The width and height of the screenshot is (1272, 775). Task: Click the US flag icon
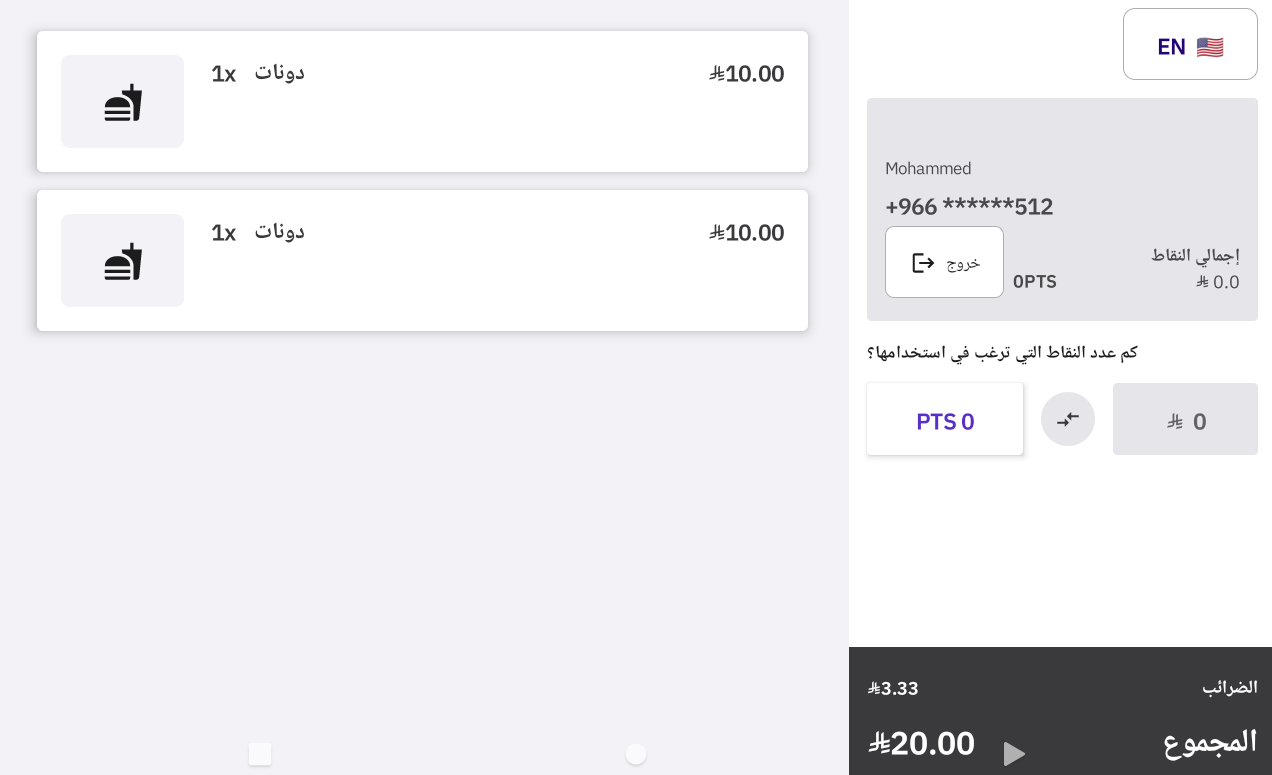[x=1210, y=47]
